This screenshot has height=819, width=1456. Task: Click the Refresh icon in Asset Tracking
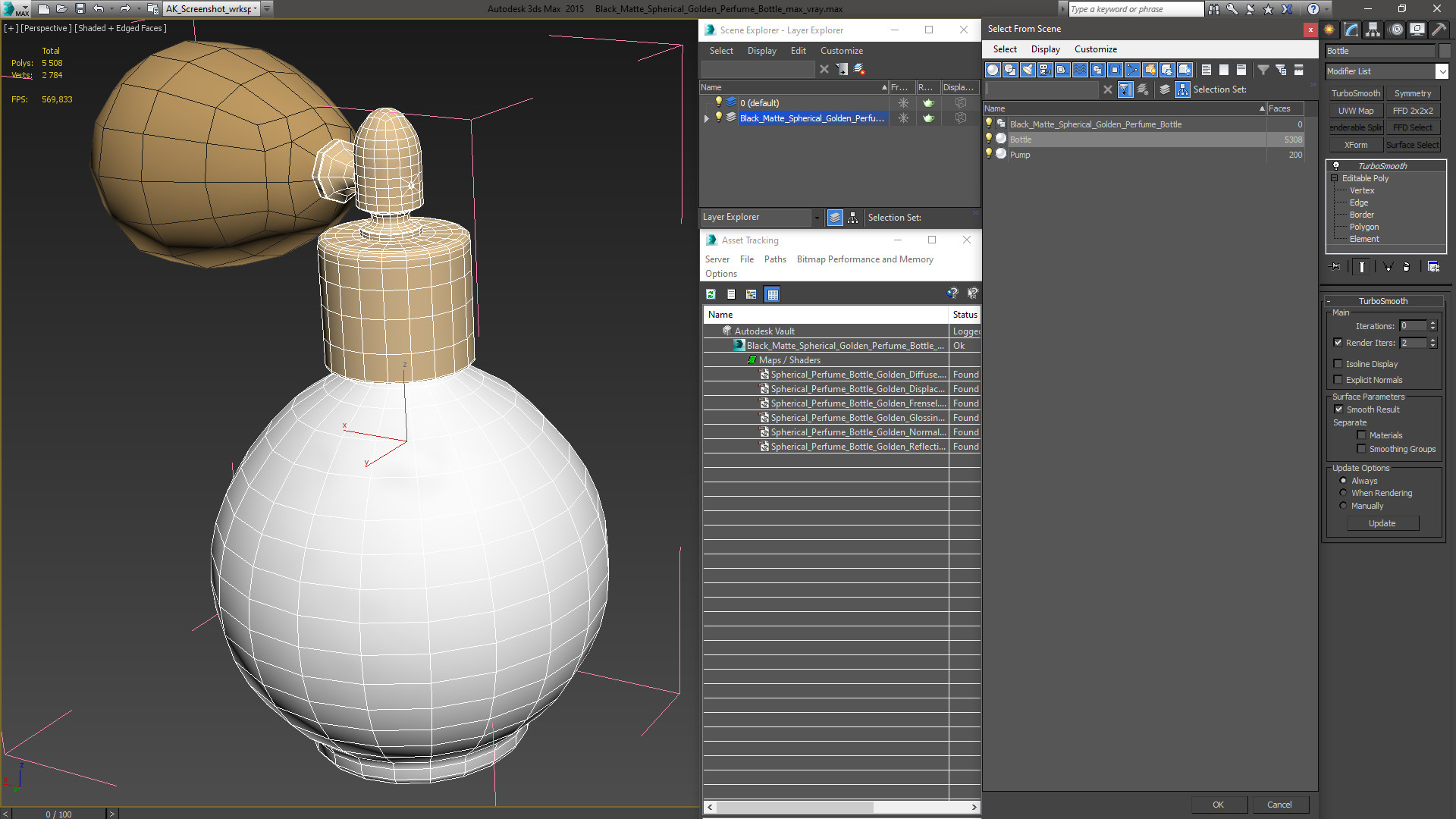pos(711,294)
